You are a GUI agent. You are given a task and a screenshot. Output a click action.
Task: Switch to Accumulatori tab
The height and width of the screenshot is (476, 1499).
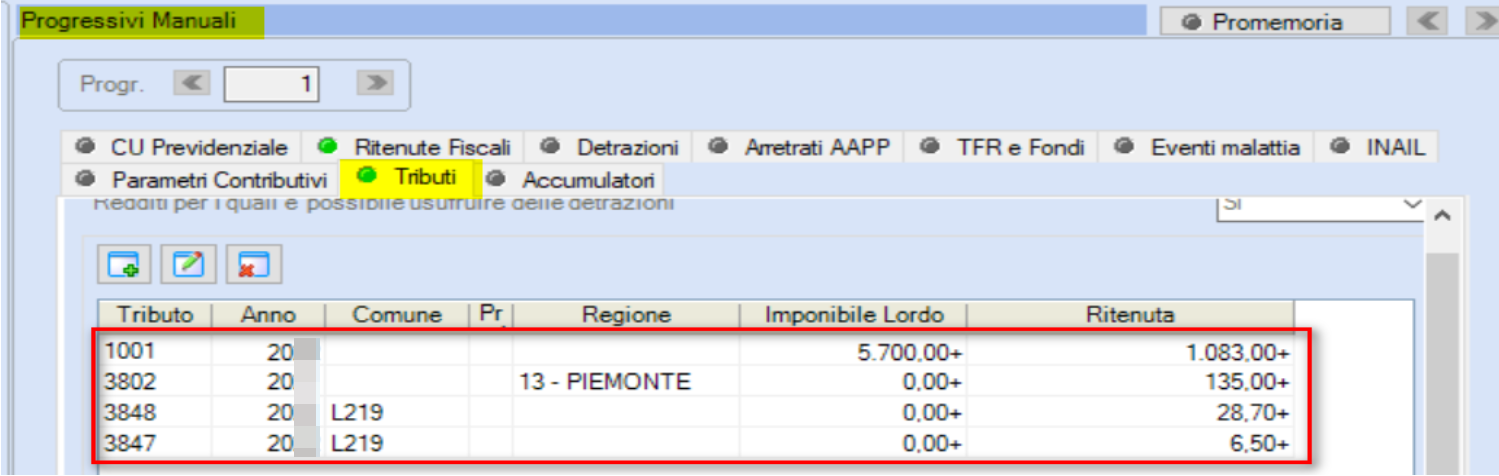574,180
